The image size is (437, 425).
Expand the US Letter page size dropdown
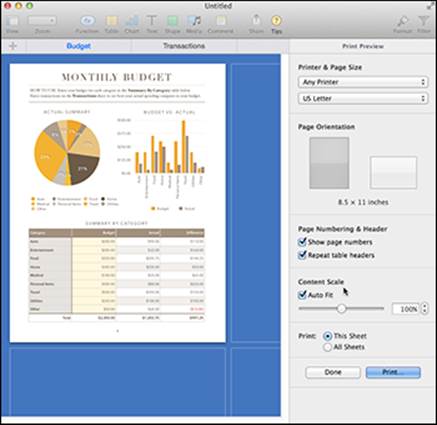(x=363, y=98)
